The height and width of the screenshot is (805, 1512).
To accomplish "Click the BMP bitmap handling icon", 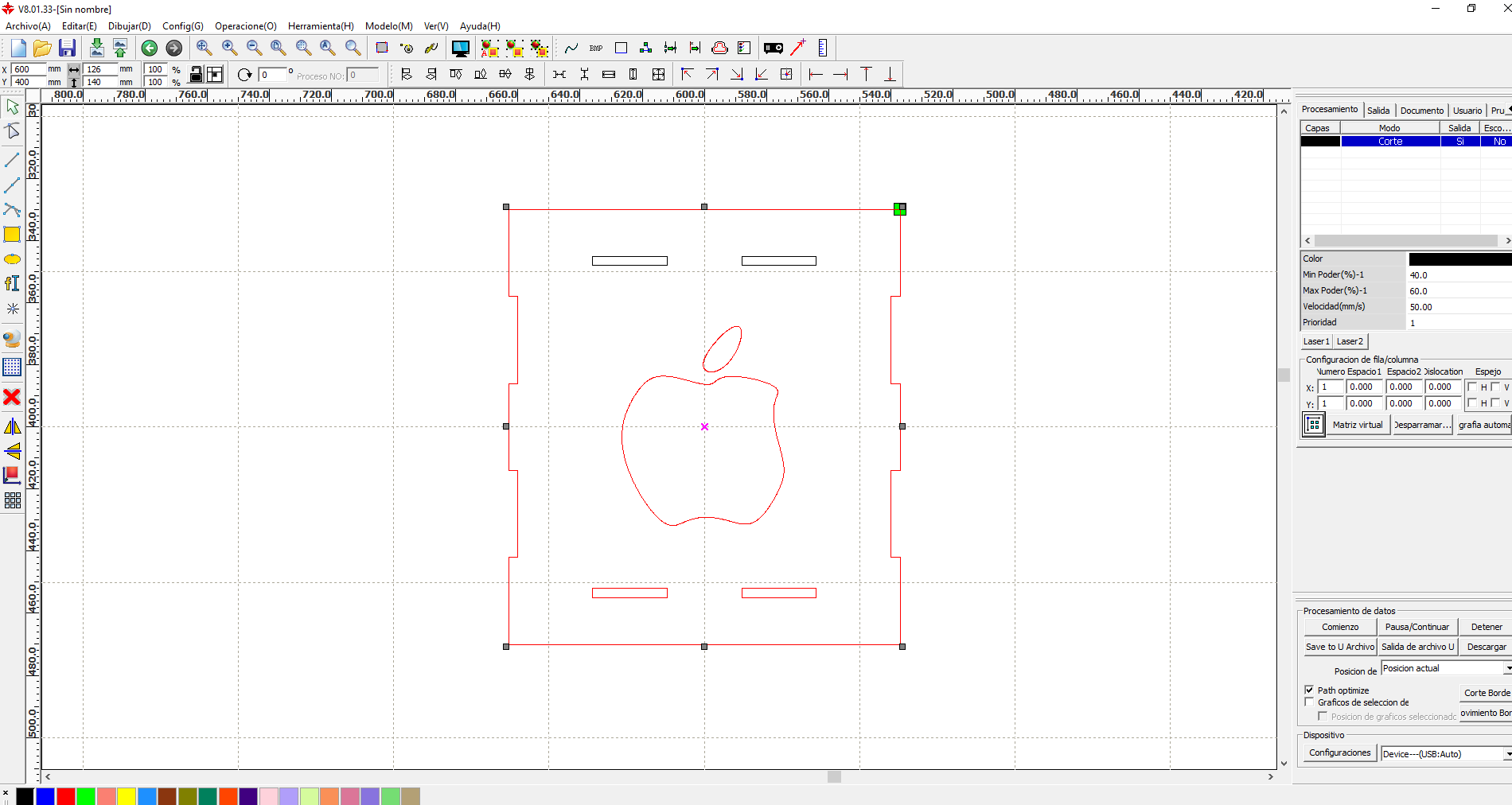I will pos(596,48).
